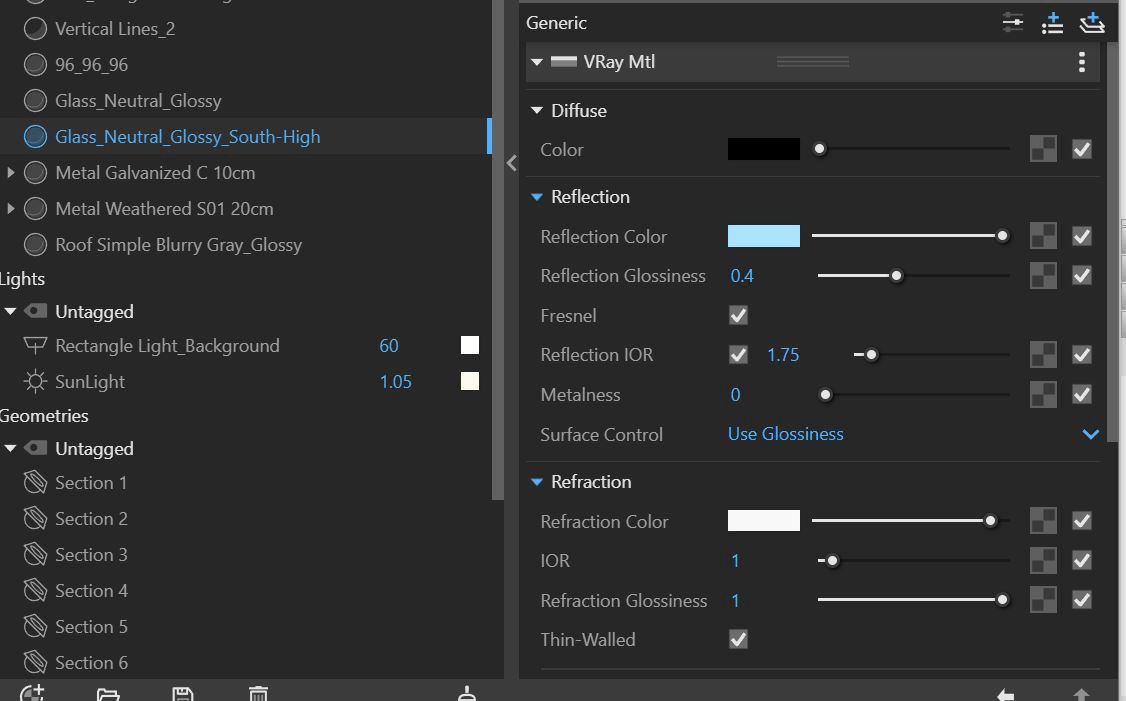Screen dimensions: 1126x701
Task: Click the Section 6 geometry icon
Action: (x=35, y=662)
